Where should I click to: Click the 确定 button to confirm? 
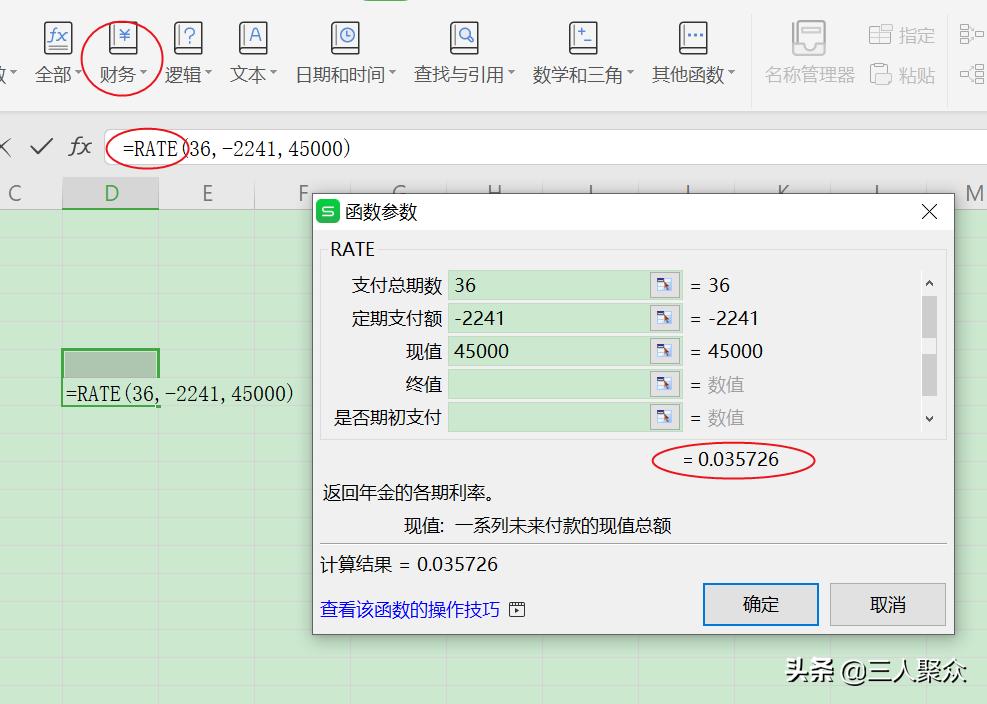pyautogui.click(x=760, y=604)
